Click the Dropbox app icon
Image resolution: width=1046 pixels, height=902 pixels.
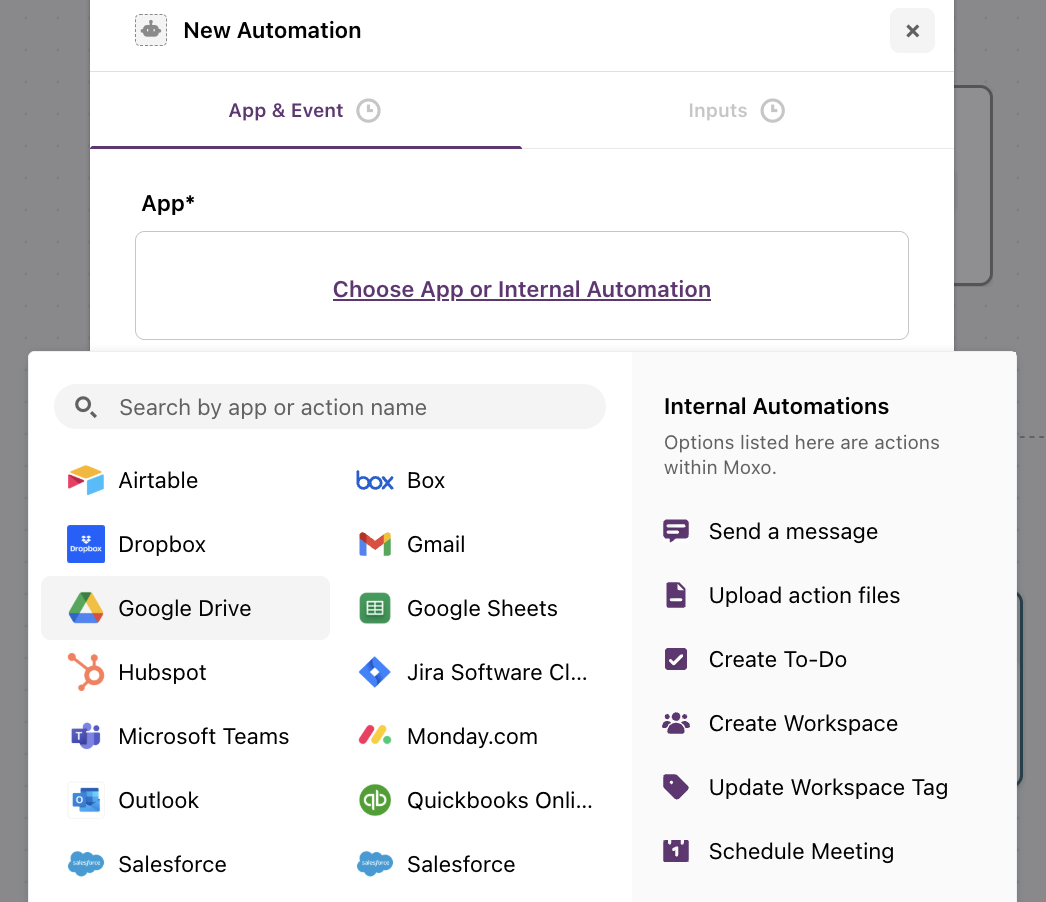point(86,544)
